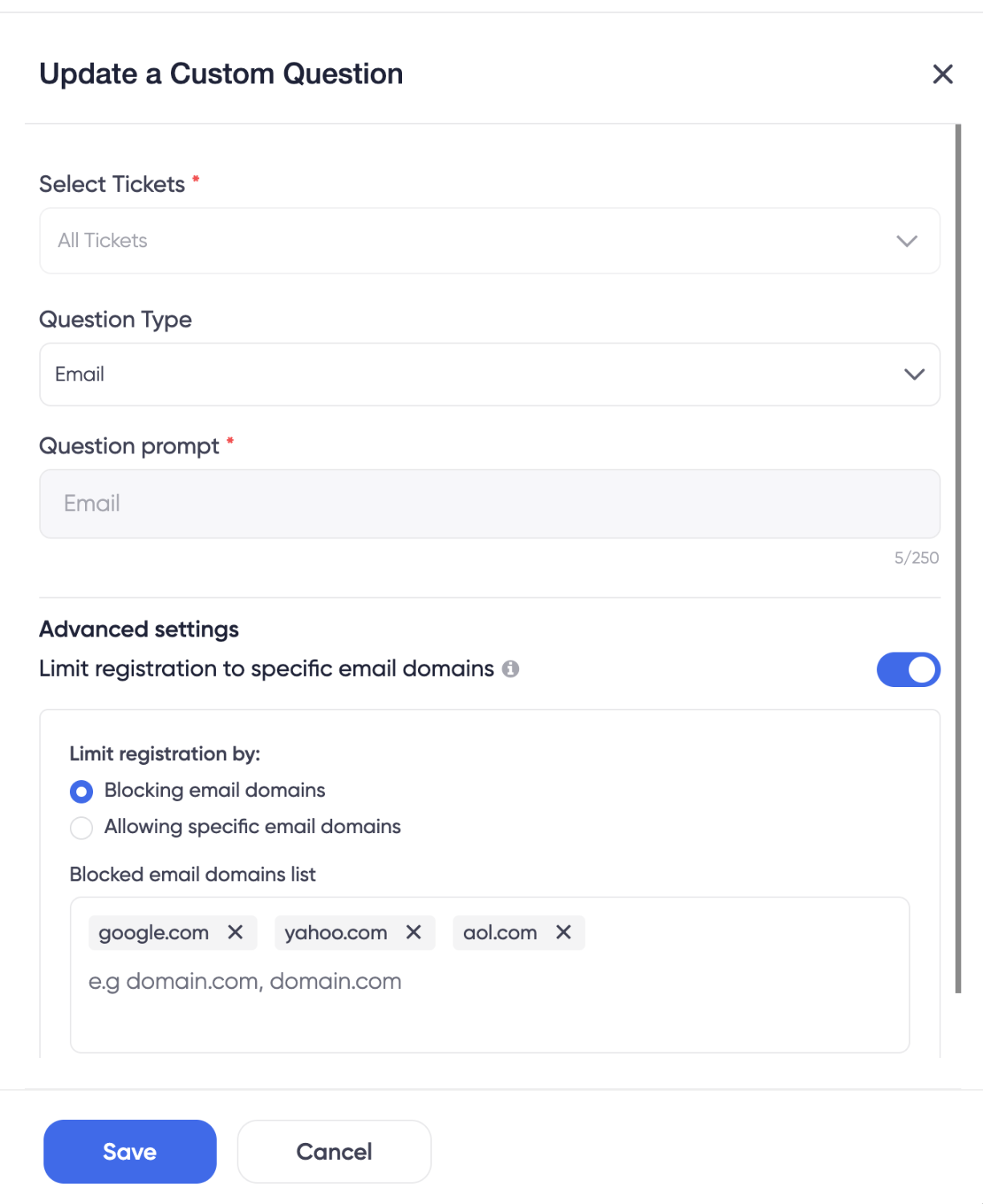Select Allowing specific email domains option
The image size is (983, 1204).
[82, 828]
